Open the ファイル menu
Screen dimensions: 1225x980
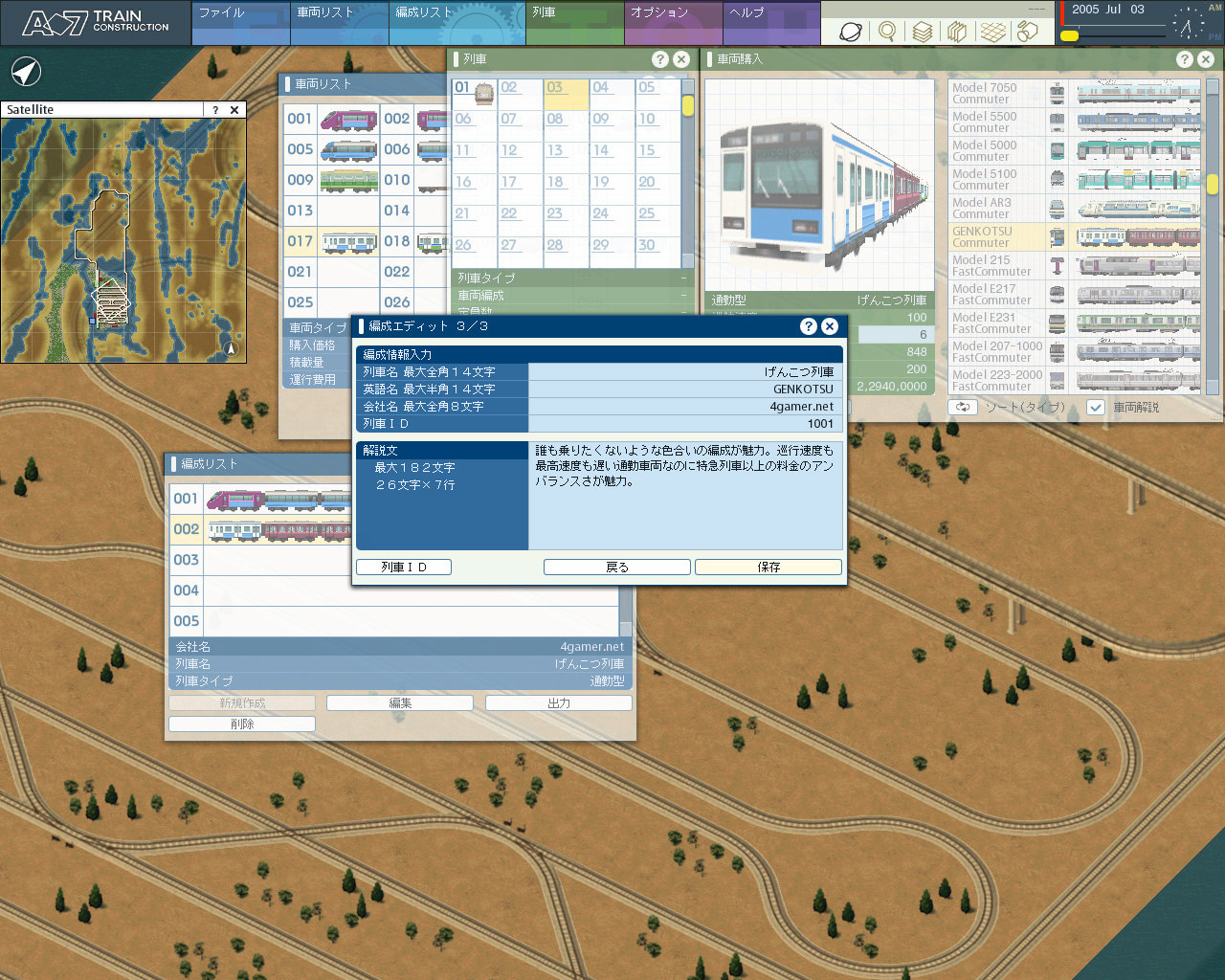click(x=240, y=23)
